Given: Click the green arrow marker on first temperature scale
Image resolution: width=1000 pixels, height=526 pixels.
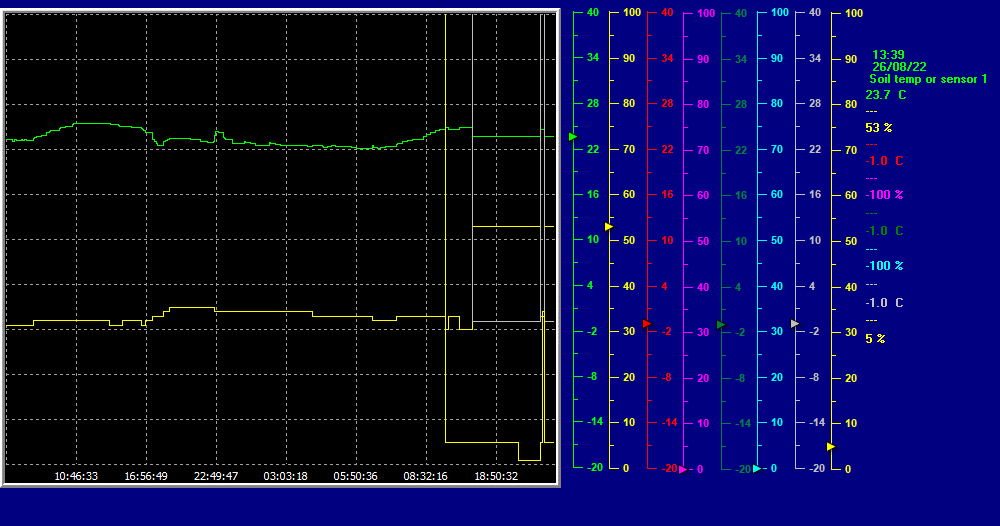Looking at the screenshot, I should tap(573, 136).
